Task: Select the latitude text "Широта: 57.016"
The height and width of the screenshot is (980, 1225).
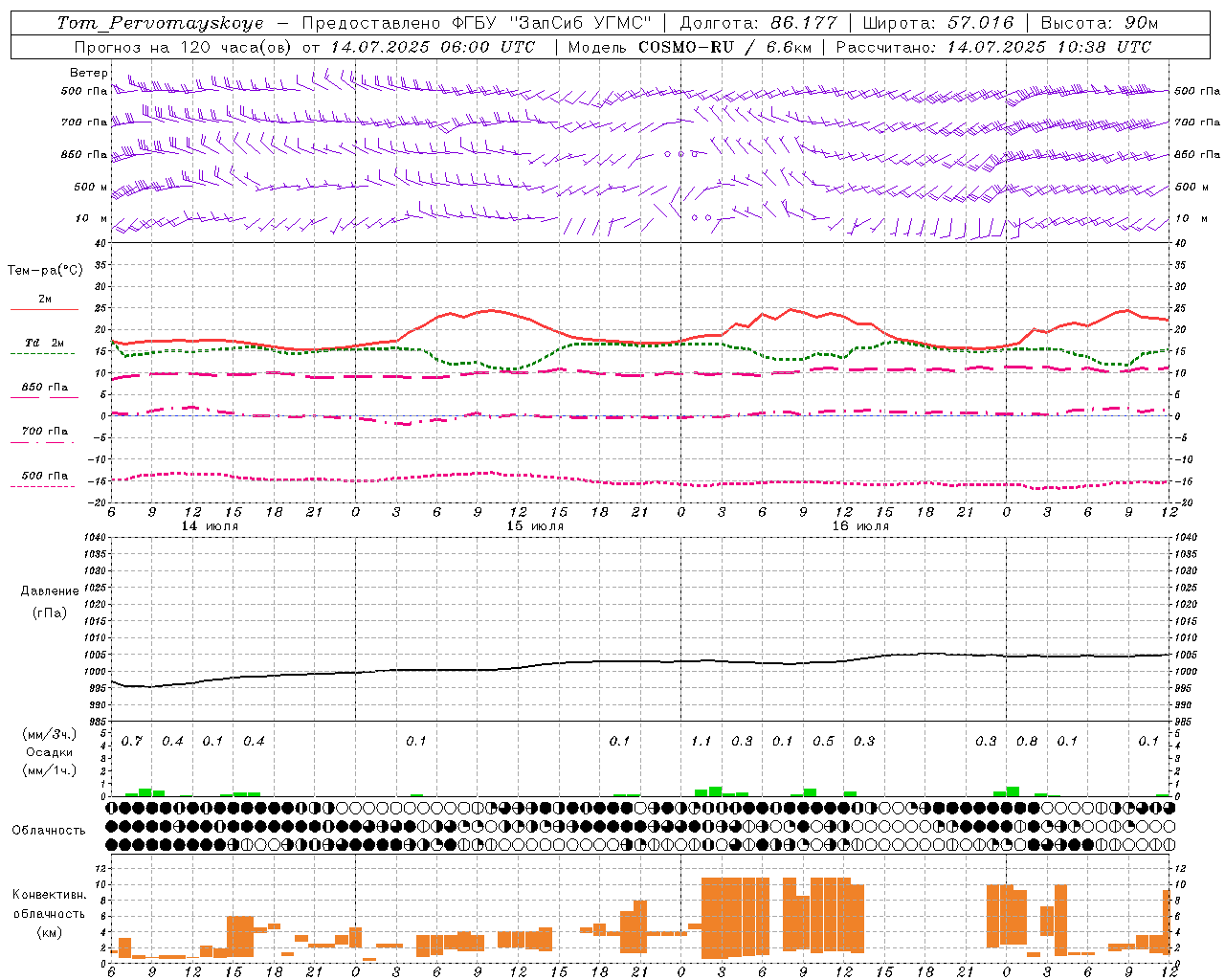Action: 938,23
